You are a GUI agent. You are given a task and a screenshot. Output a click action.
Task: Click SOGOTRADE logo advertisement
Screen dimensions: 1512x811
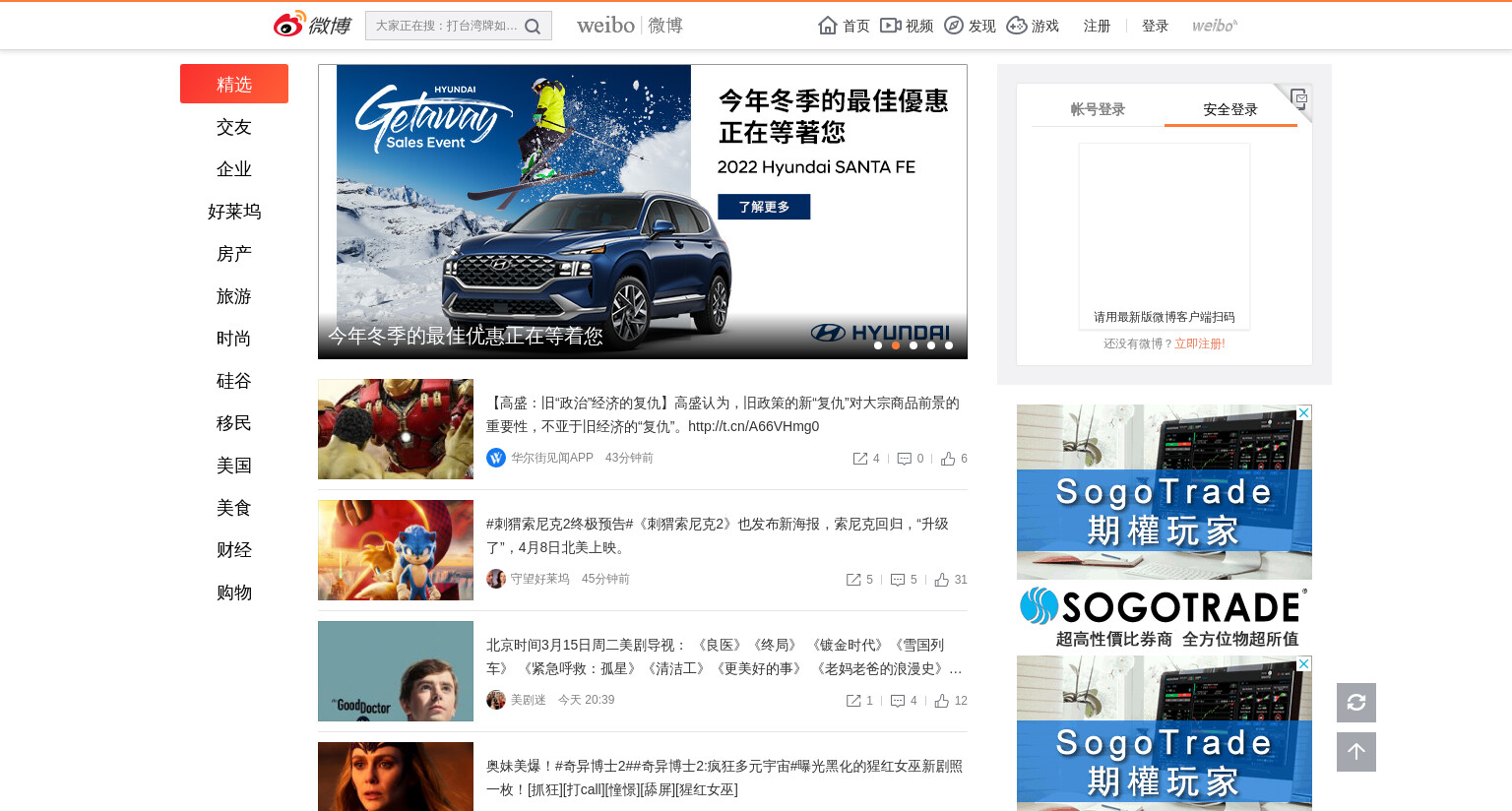click(1165, 616)
